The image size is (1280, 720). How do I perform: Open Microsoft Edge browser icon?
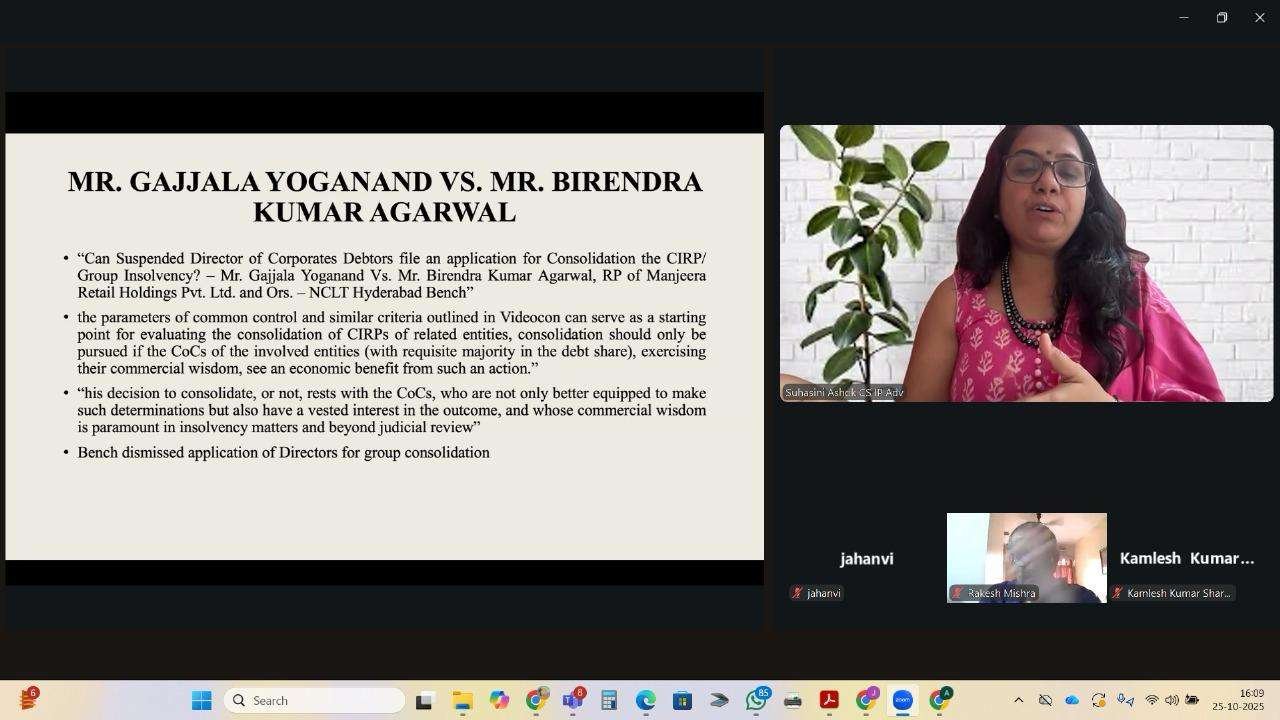tap(645, 701)
